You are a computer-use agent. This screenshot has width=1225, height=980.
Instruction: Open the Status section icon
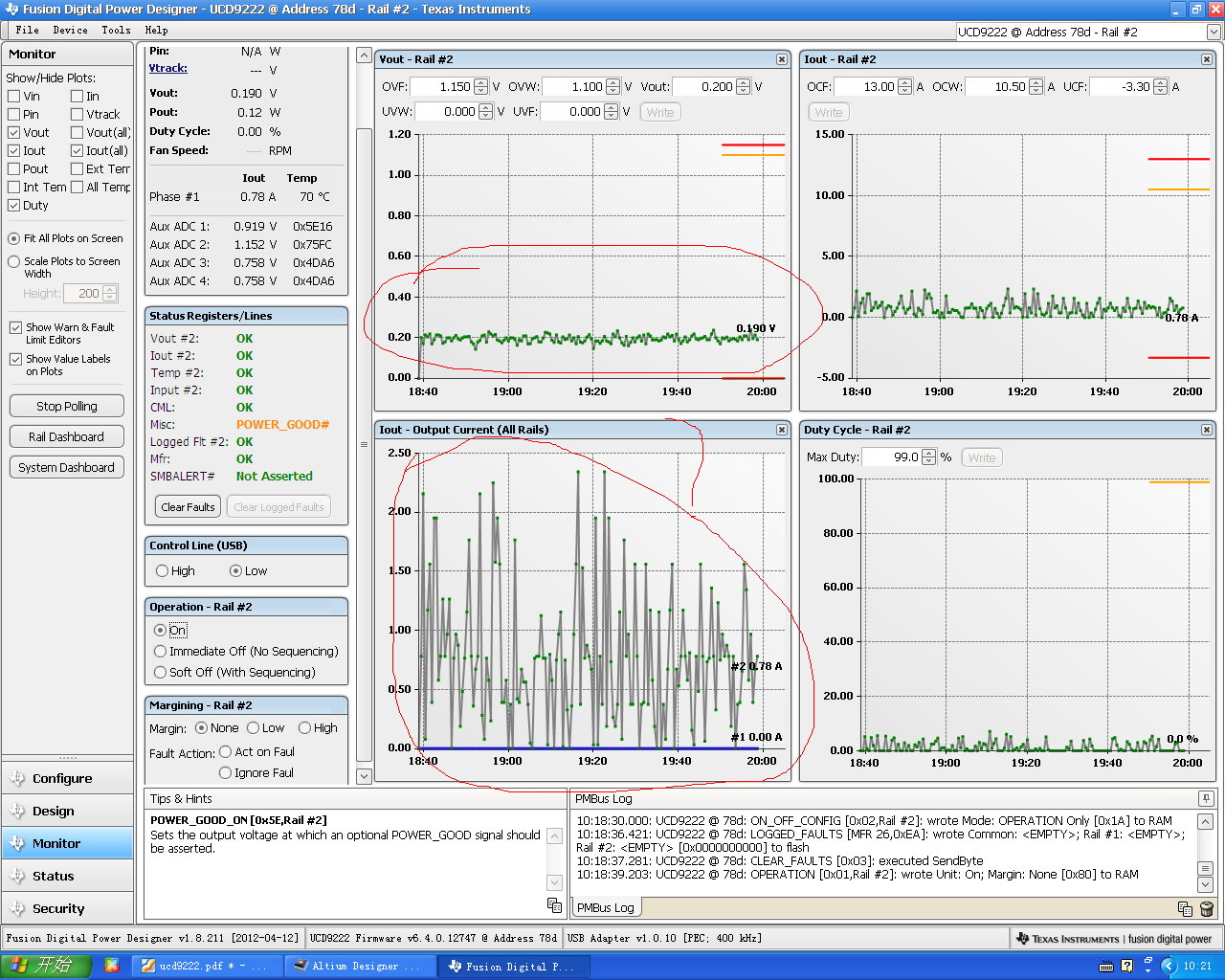pyautogui.click(x=17, y=876)
